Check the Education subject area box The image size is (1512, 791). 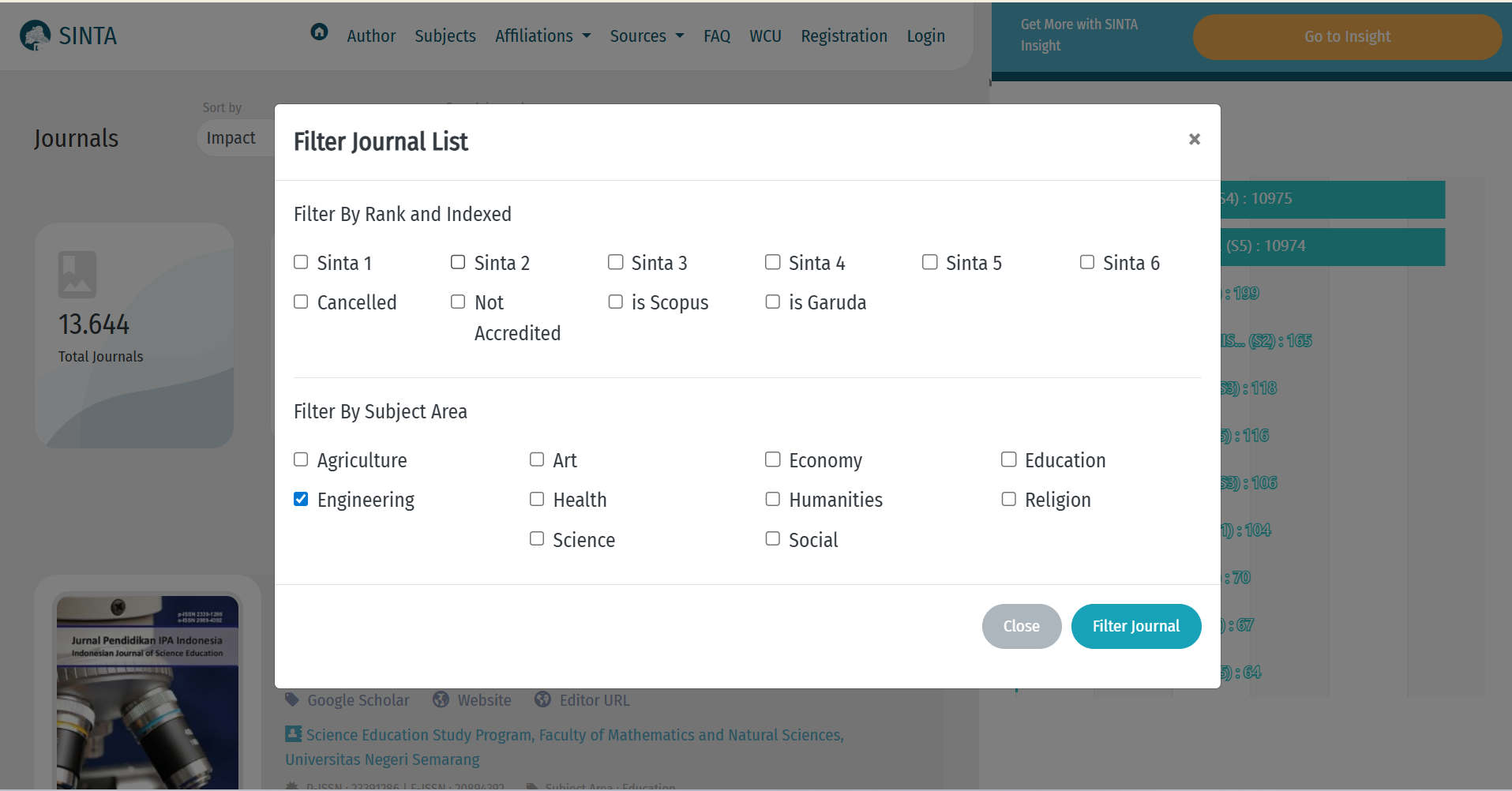coord(1008,459)
